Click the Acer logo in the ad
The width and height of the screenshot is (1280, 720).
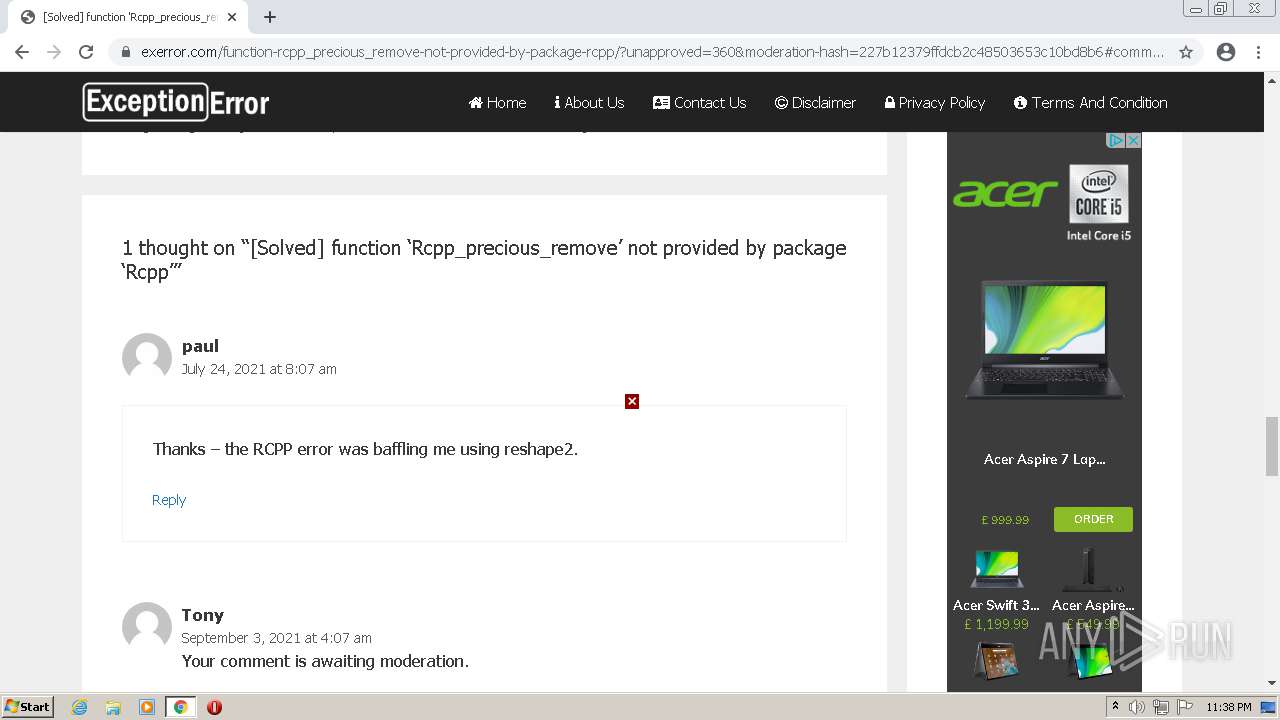pos(1005,193)
